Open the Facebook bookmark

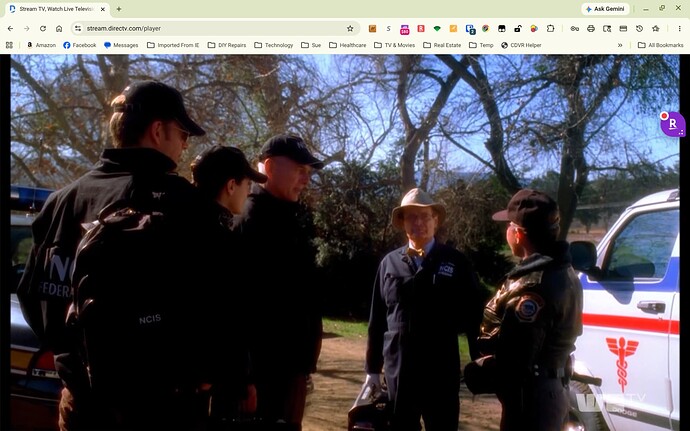pyautogui.click(x=80, y=45)
